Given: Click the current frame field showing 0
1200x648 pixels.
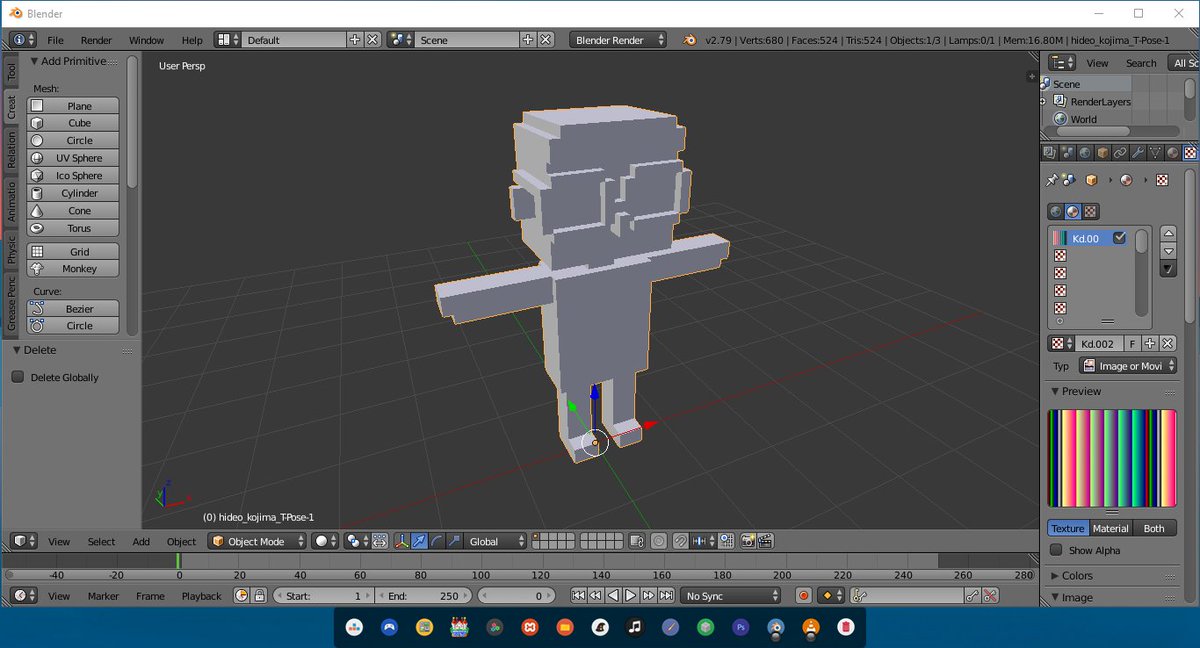Looking at the screenshot, I should [515, 596].
